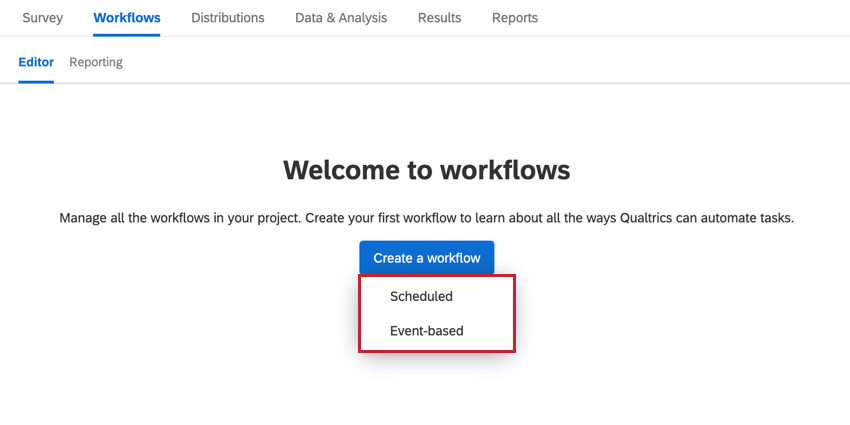Click the Create a workflow button

[427, 258]
